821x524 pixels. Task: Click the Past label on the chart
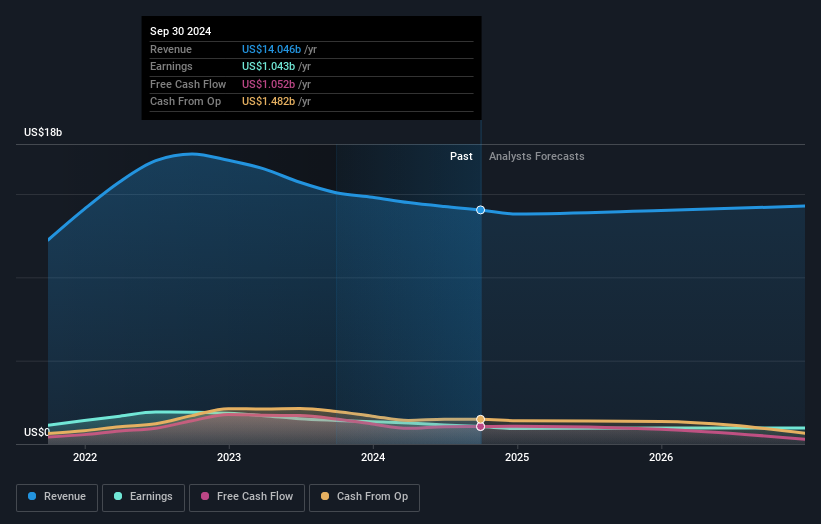point(461,157)
